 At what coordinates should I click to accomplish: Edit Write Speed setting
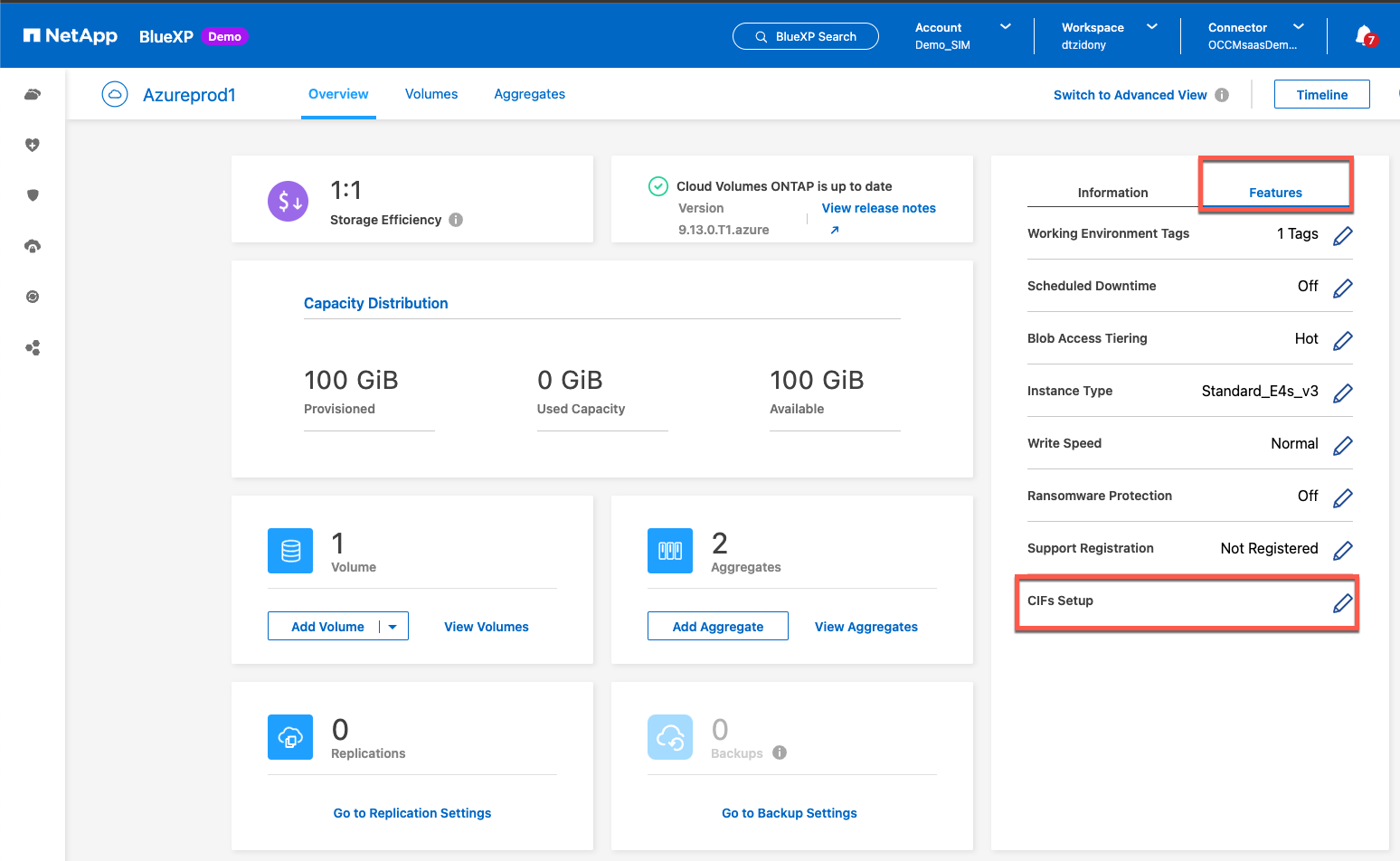(x=1343, y=445)
